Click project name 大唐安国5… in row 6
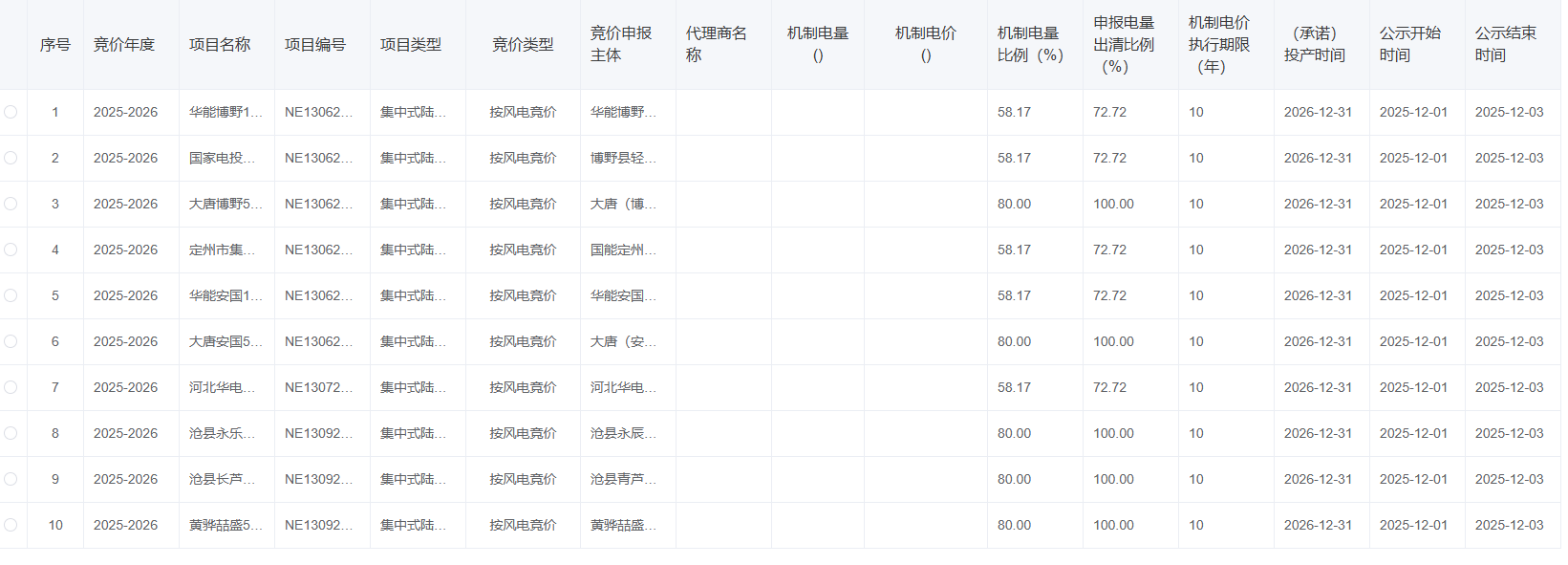The image size is (1568, 565). click(x=226, y=341)
